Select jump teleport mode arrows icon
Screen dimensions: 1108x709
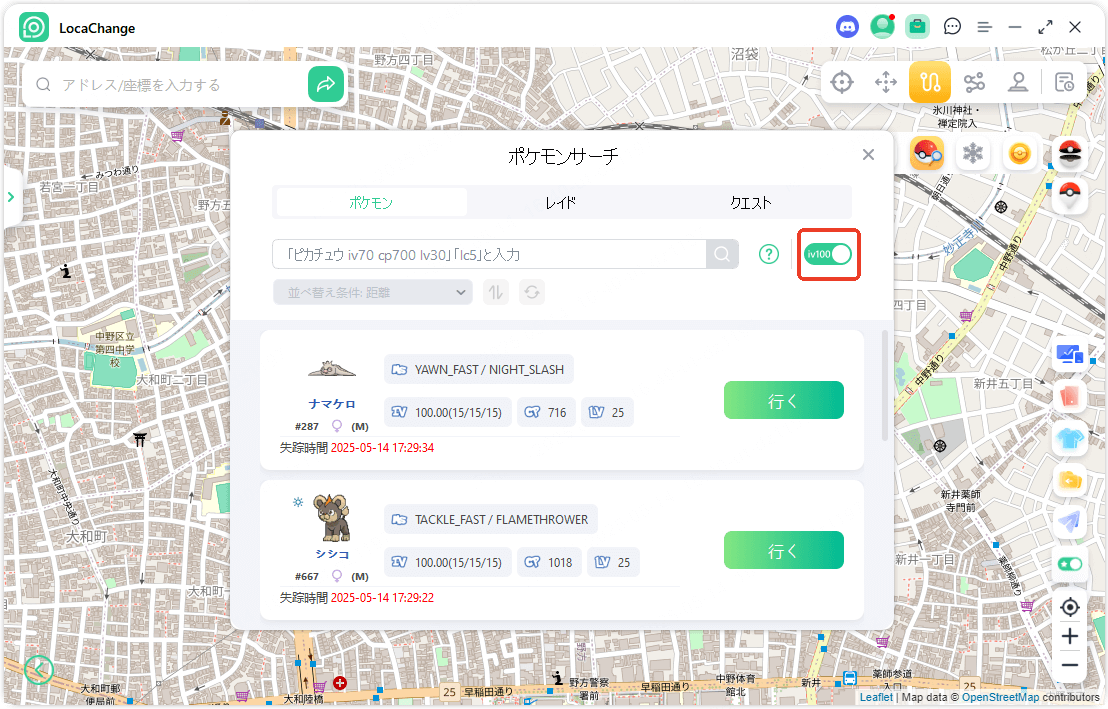[x=885, y=82]
